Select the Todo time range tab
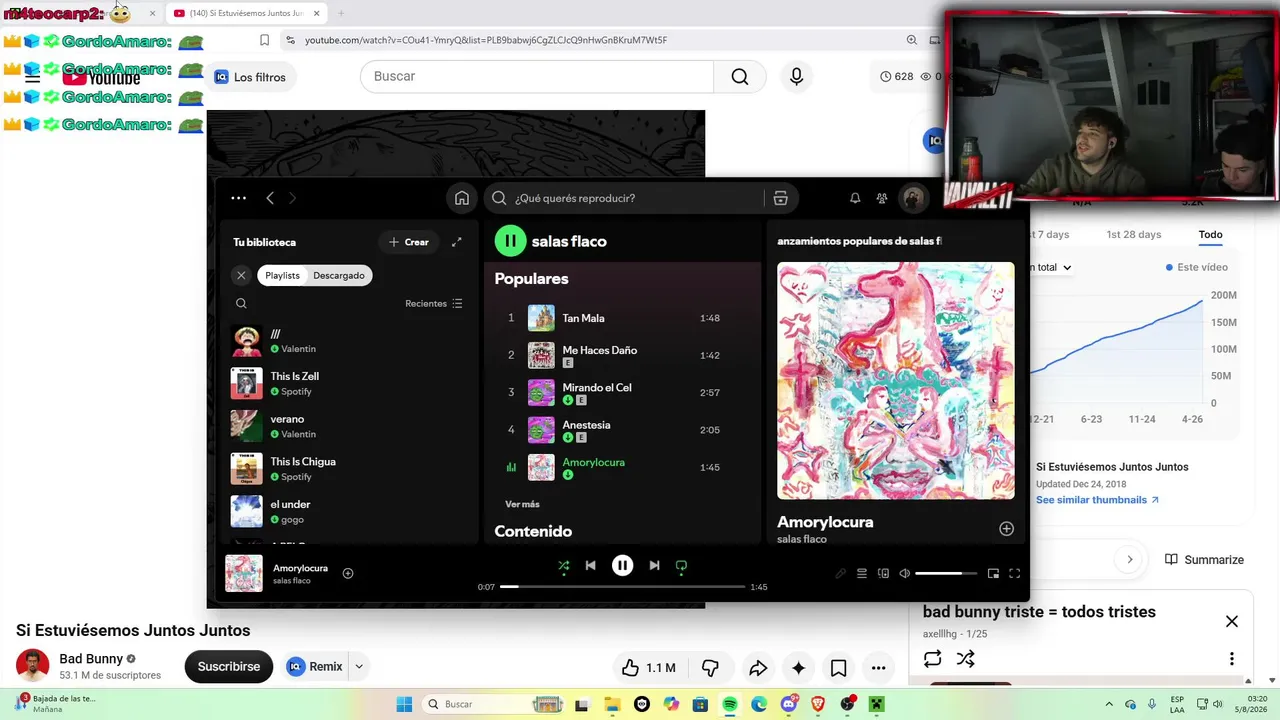 click(1210, 235)
